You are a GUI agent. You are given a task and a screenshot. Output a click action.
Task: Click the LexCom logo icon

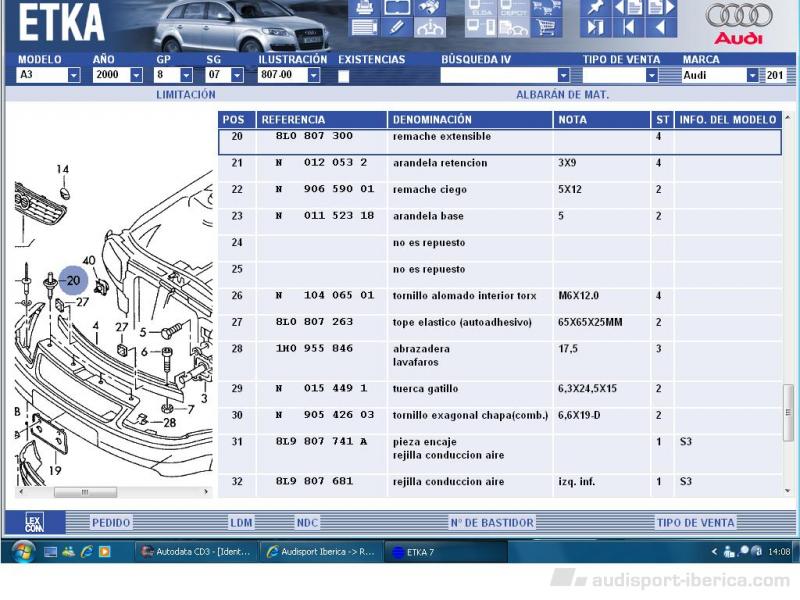pyautogui.click(x=34, y=522)
